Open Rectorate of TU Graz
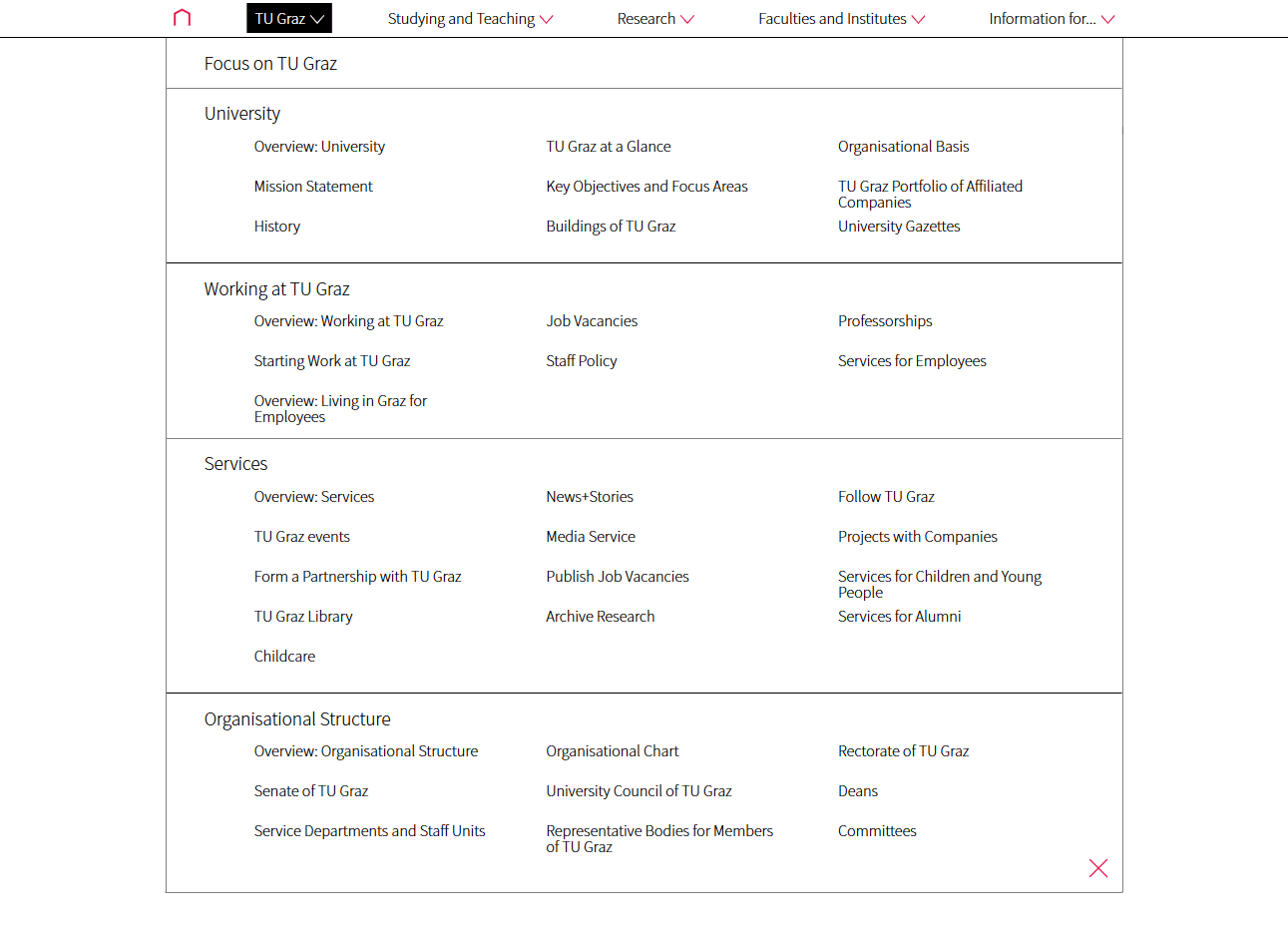Image resolution: width=1288 pixels, height=937 pixels. pos(903,751)
